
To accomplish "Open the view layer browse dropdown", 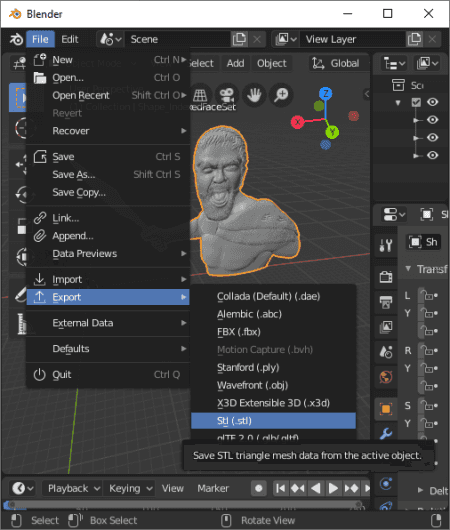I will (x=285, y=39).
